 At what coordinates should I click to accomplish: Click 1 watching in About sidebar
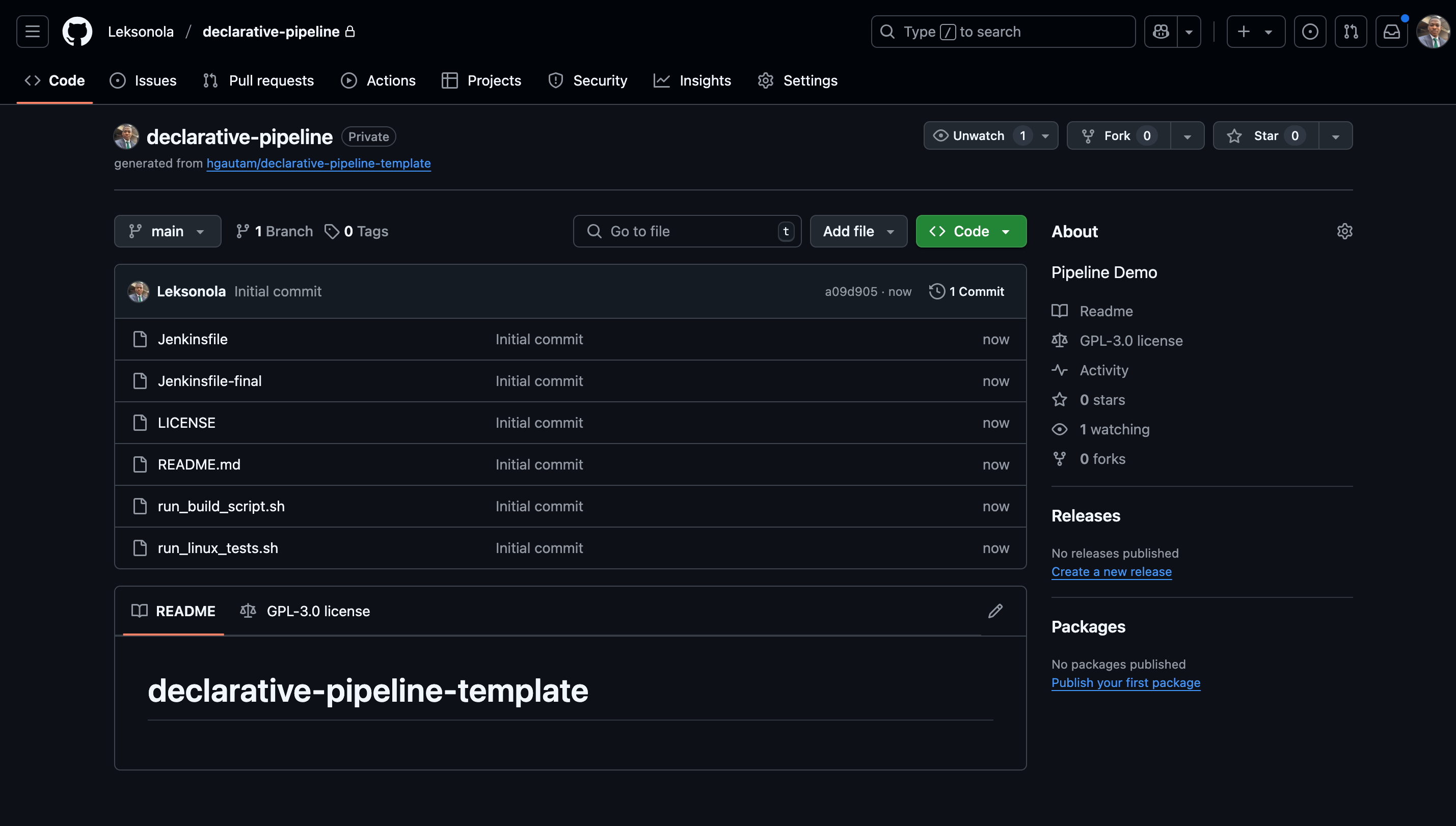[1101, 429]
